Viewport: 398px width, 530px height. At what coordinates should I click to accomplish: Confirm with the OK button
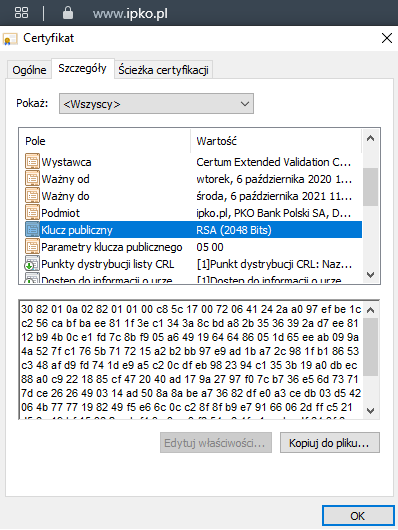(358, 516)
